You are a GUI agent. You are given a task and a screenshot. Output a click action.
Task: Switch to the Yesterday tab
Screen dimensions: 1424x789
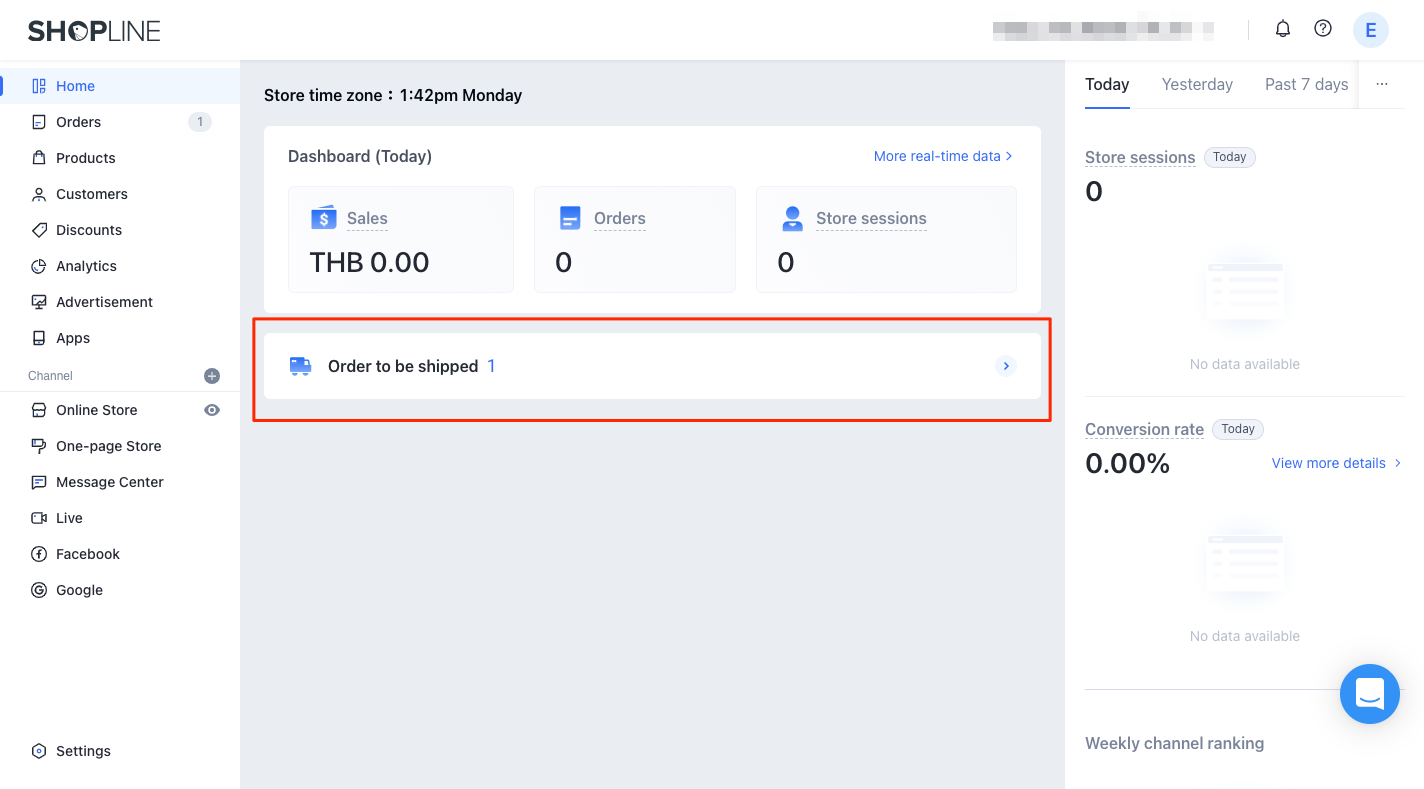coord(1197,84)
